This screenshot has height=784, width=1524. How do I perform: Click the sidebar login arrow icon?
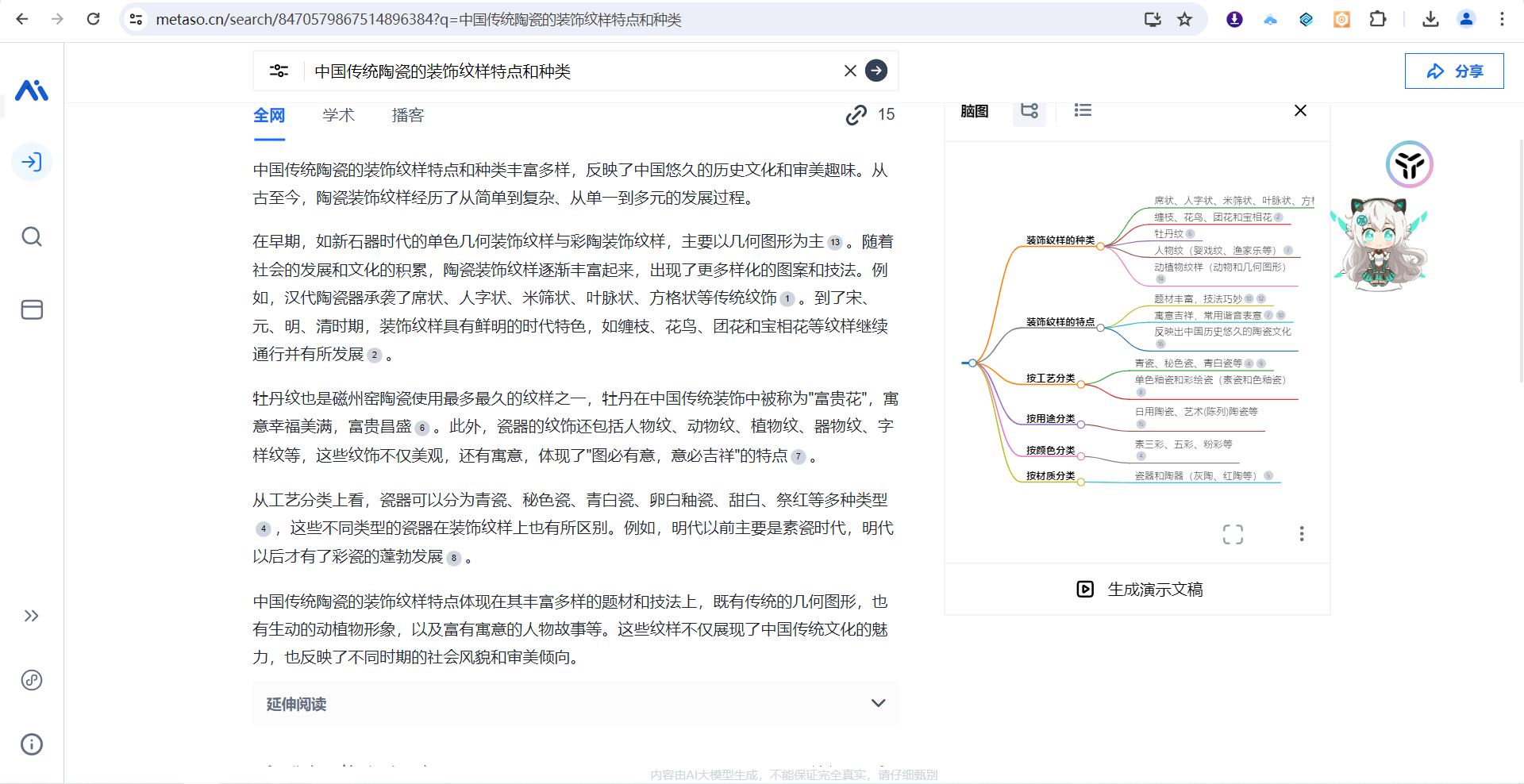pyautogui.click(x=32, y=163)
